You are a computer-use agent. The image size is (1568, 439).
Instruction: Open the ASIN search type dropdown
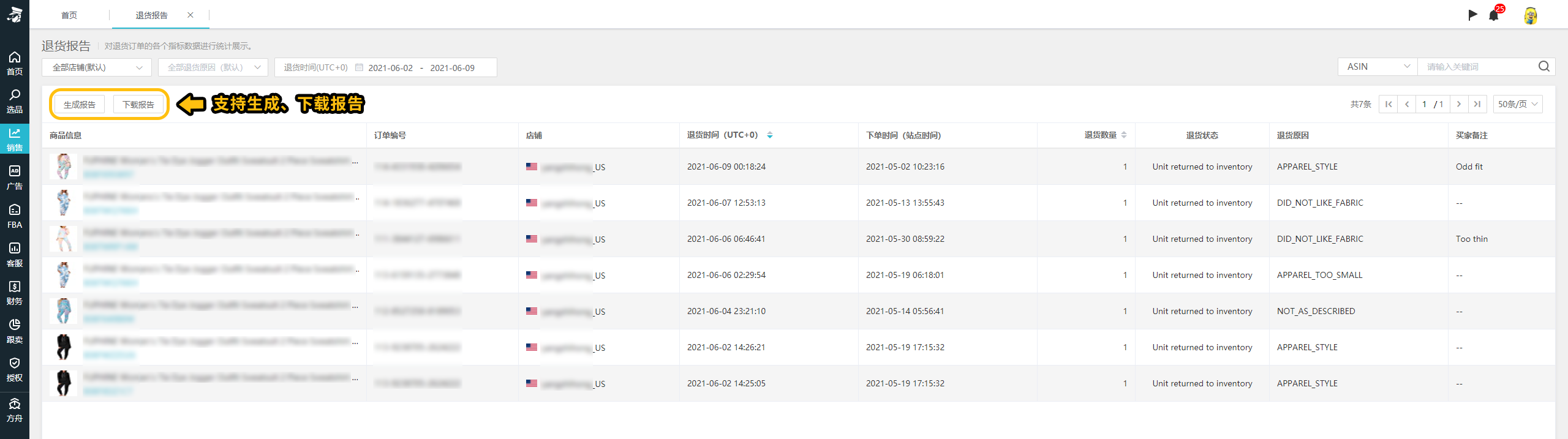pos(1378,67)
